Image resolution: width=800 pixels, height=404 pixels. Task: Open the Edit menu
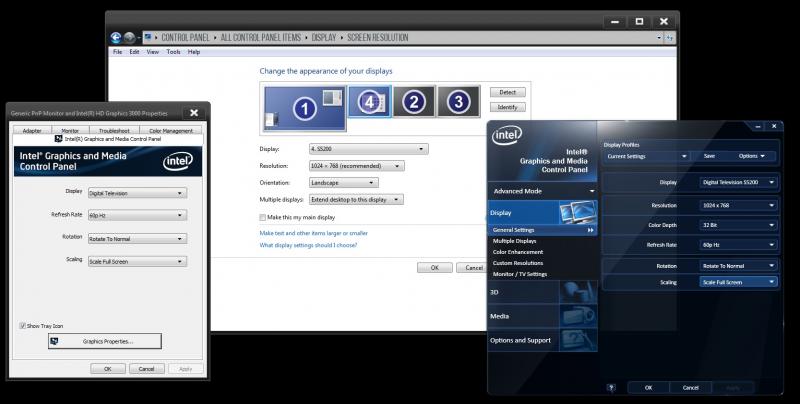point(134,52)
